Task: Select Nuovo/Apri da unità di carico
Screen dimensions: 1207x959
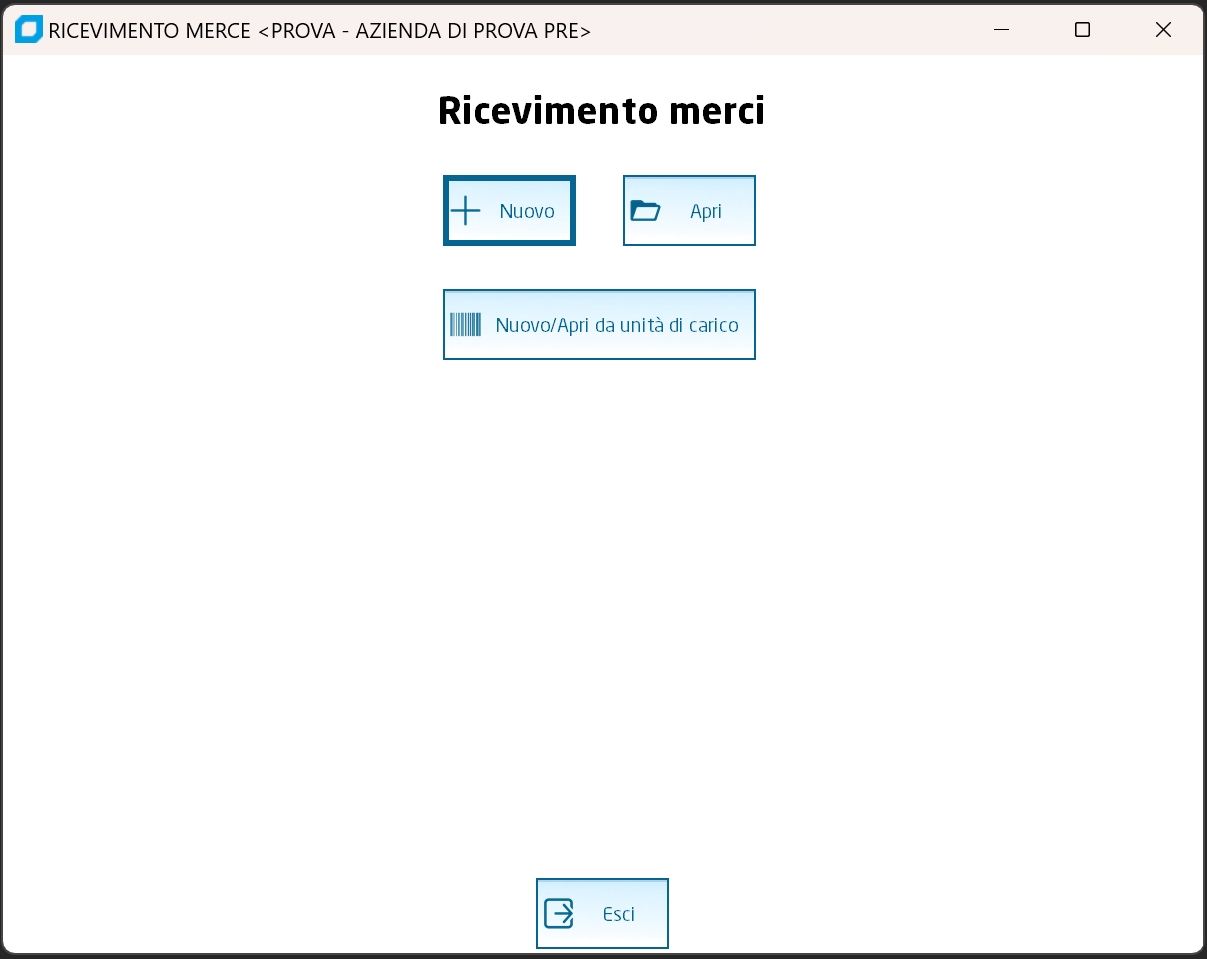Action: [x=599, y=324]
